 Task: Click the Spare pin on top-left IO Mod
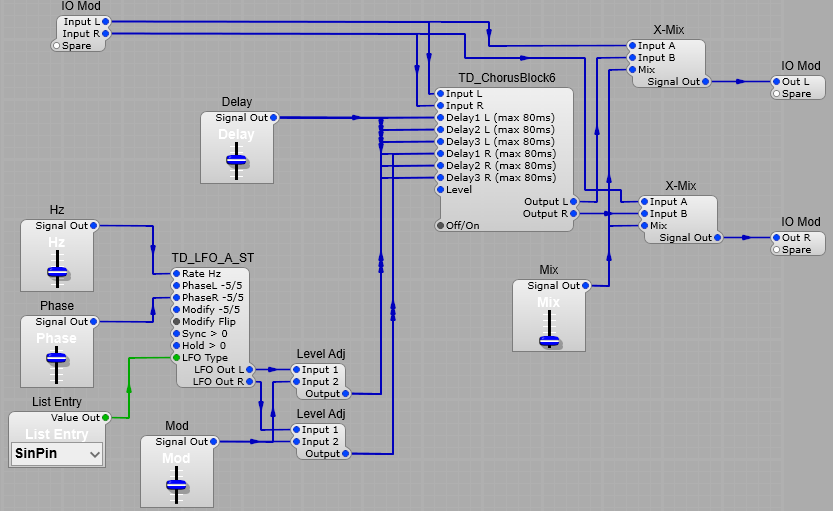coord(57,45)
